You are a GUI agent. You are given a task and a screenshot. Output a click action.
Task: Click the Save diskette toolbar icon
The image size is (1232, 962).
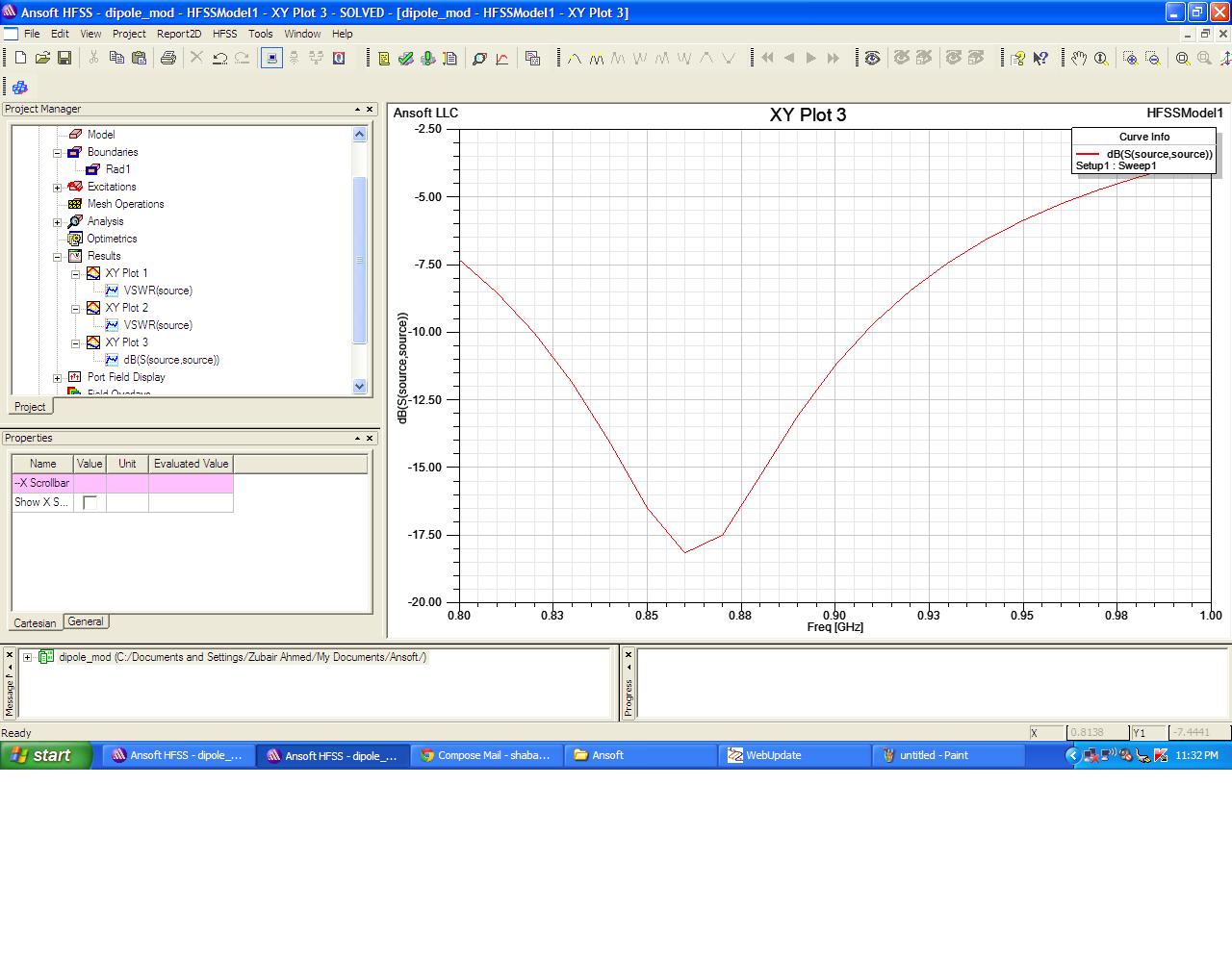[x=64, y=59]
